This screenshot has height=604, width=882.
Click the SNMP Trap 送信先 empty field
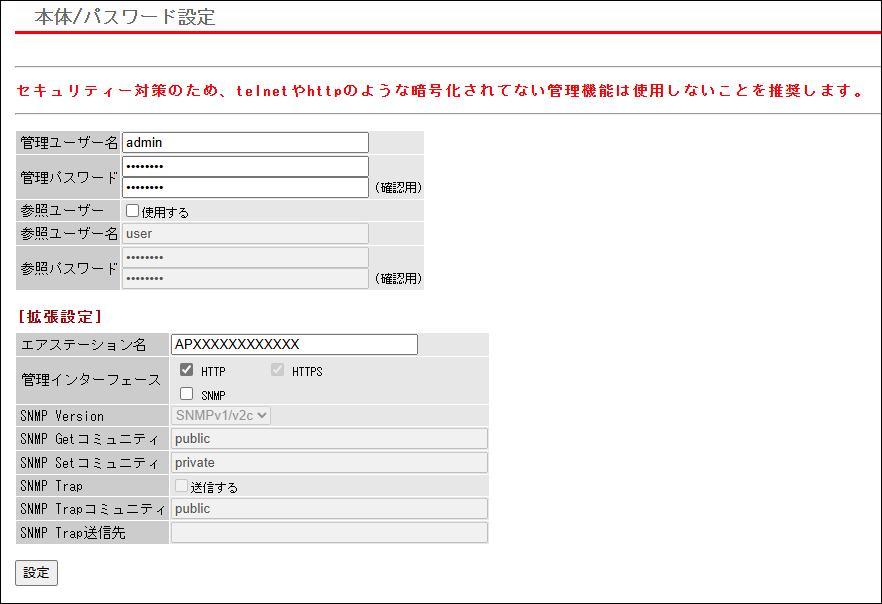[329, 533]
